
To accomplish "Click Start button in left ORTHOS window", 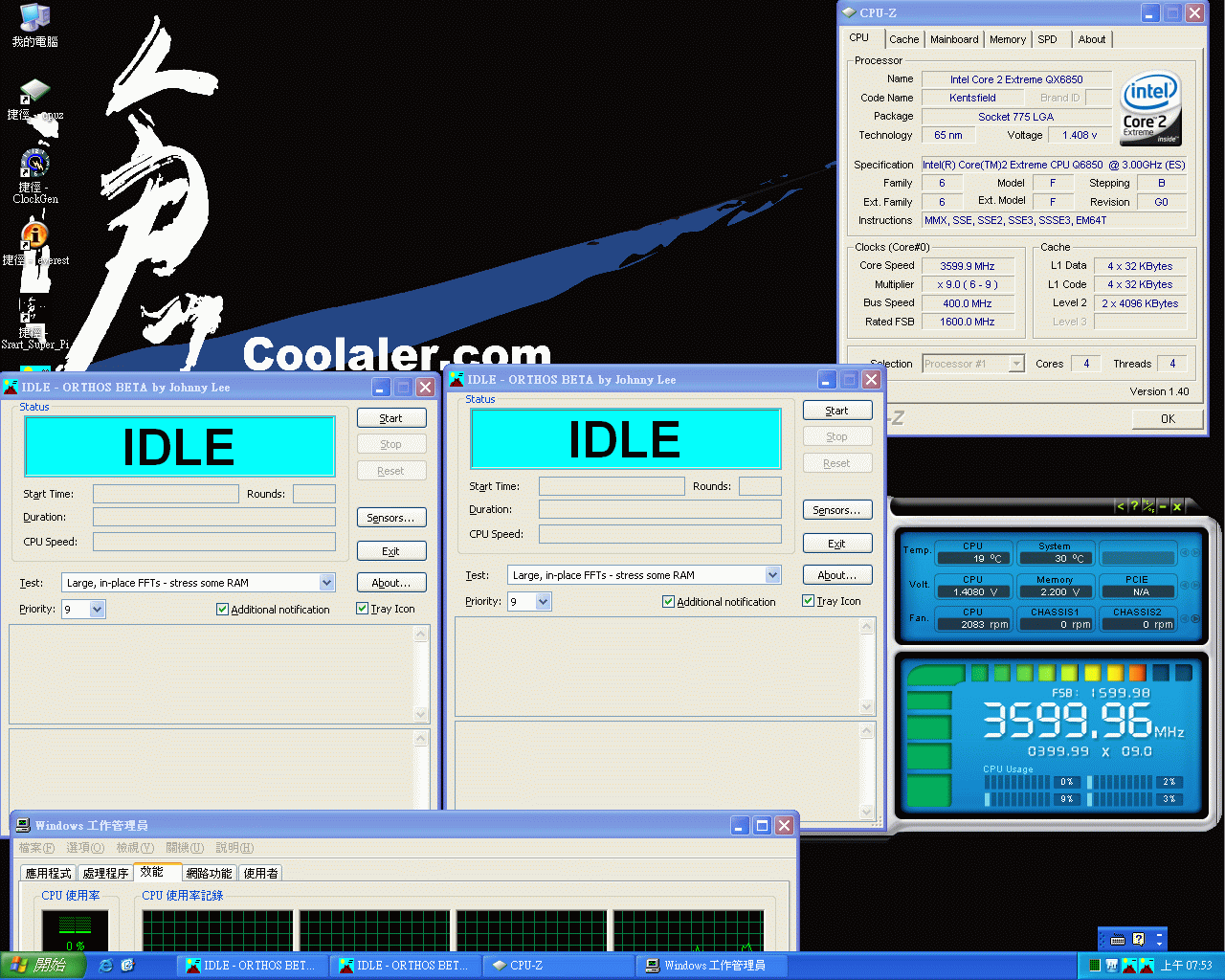I will tap(391, 418).
